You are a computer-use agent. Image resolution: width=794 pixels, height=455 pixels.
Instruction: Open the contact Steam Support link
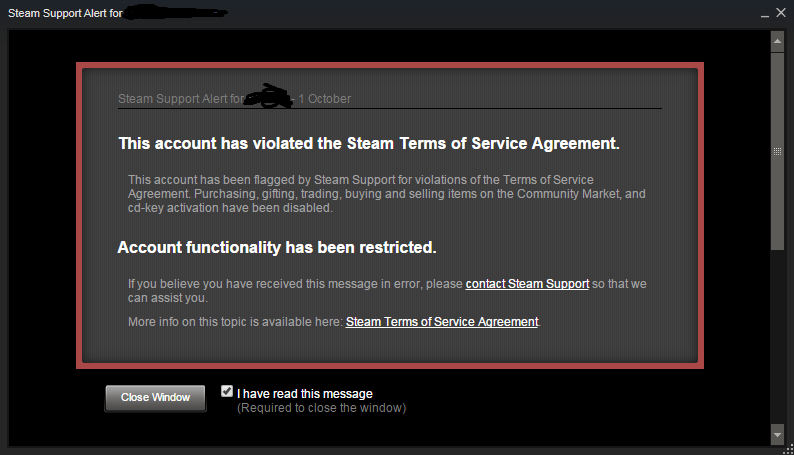pyautogui.click(x=527, y=284)
